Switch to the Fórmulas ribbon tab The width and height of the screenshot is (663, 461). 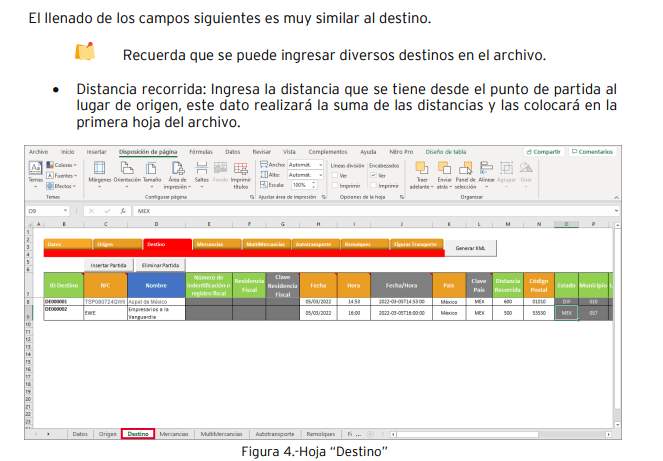[201, 152]
